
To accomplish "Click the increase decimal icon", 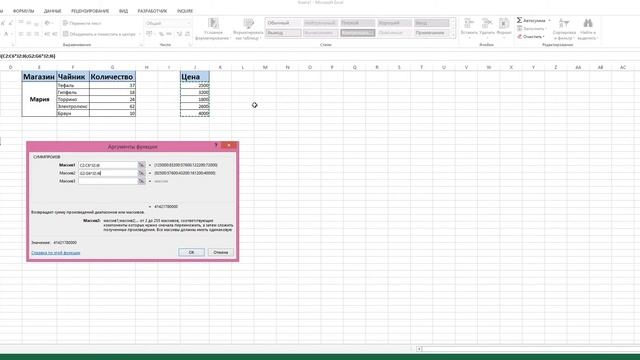I will coord(179,34).
